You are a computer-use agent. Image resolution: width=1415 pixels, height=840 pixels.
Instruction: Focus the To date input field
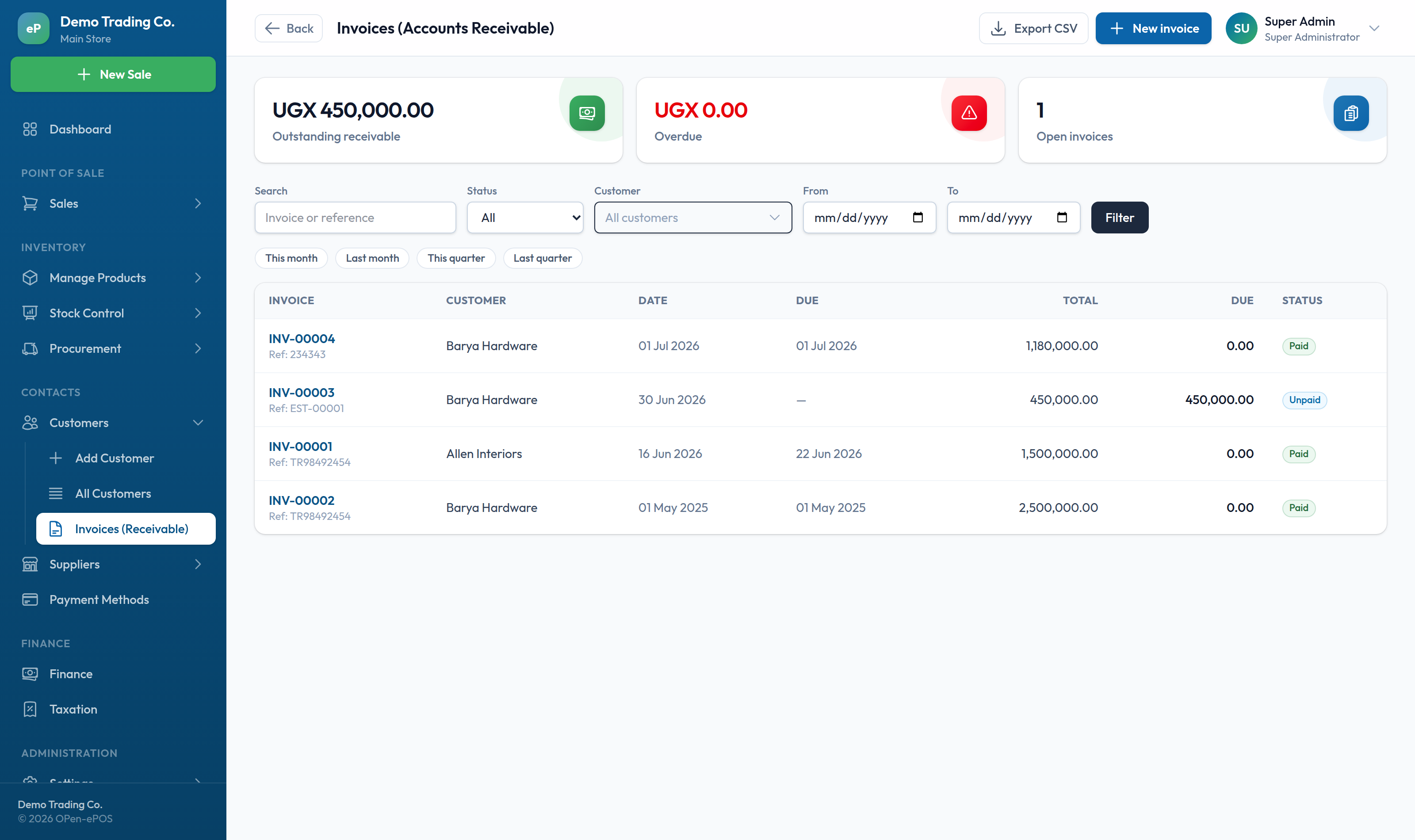point(1013,218)
